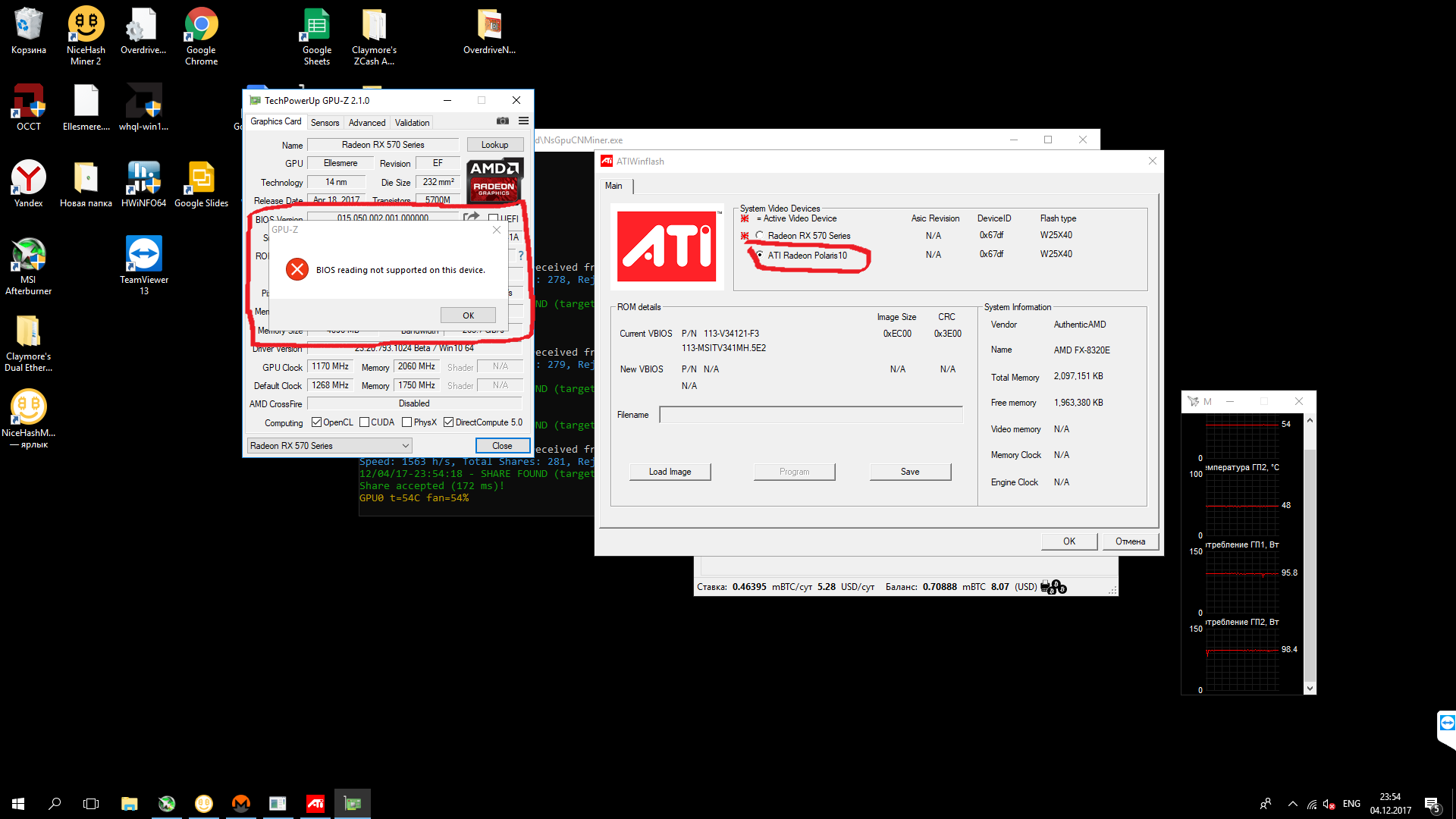Open File Explorer from the taskbar
Viewport: 1456px width, 819px height.
click(129, 804)
